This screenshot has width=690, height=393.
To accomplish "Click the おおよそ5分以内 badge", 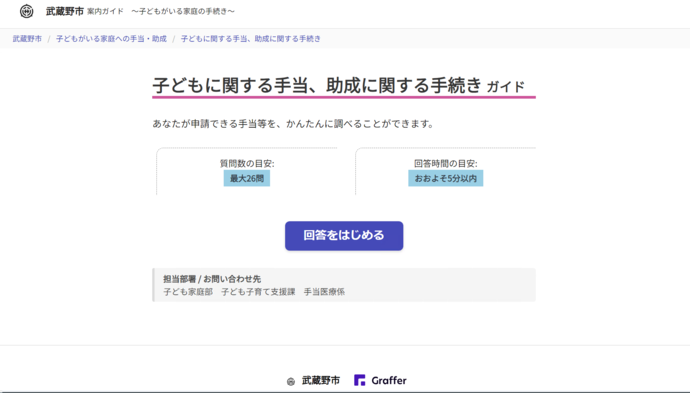I will point(445,178).
